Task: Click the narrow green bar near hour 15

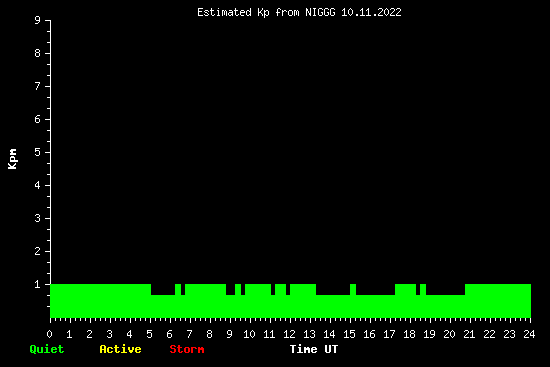Action: (x=353, y=301)
